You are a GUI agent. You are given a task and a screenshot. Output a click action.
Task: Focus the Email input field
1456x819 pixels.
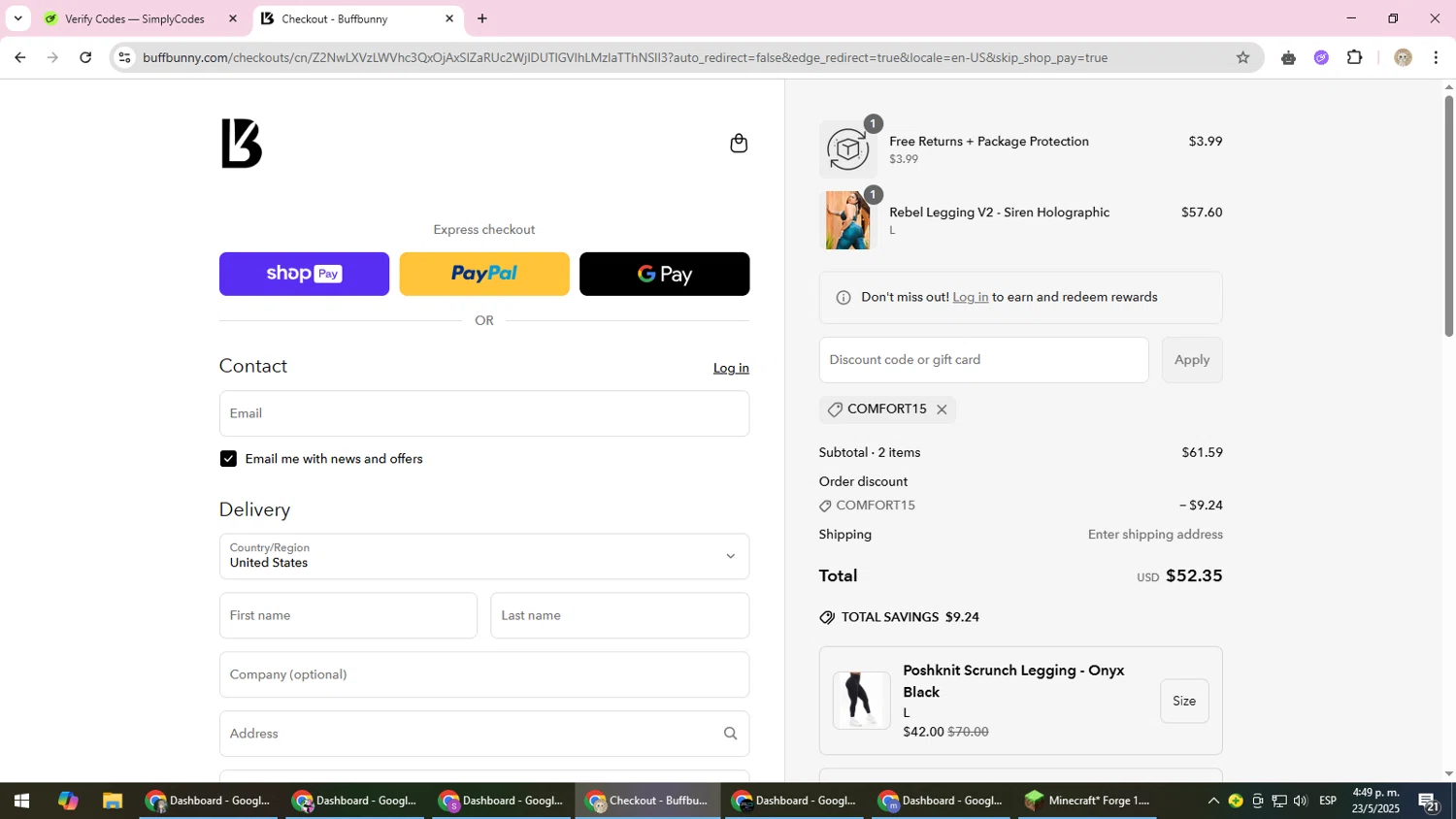pos(484,413)
